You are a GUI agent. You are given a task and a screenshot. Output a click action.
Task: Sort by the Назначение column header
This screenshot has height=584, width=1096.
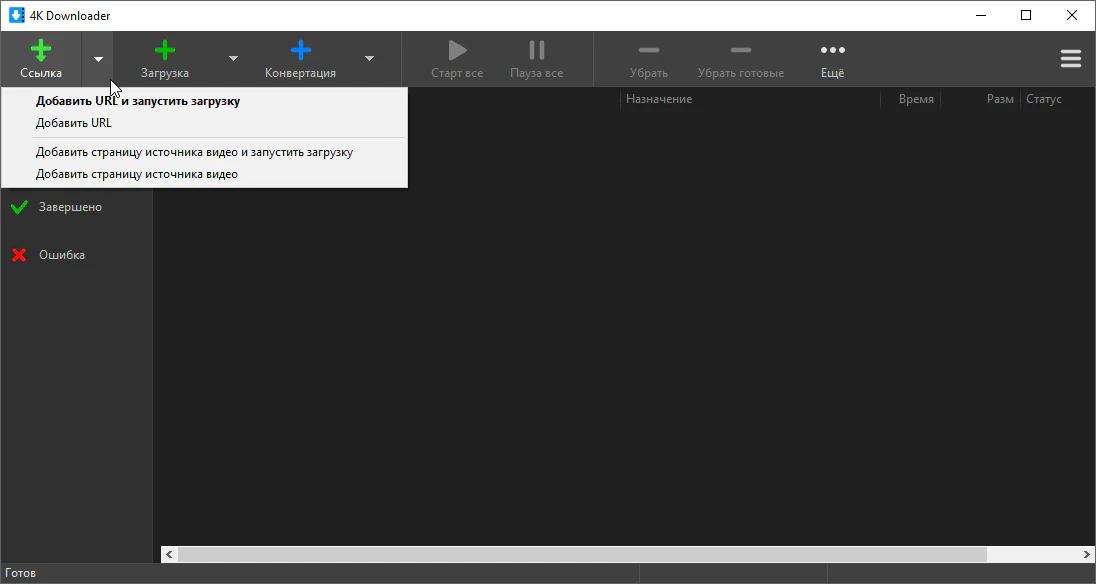tap(659, 99)
